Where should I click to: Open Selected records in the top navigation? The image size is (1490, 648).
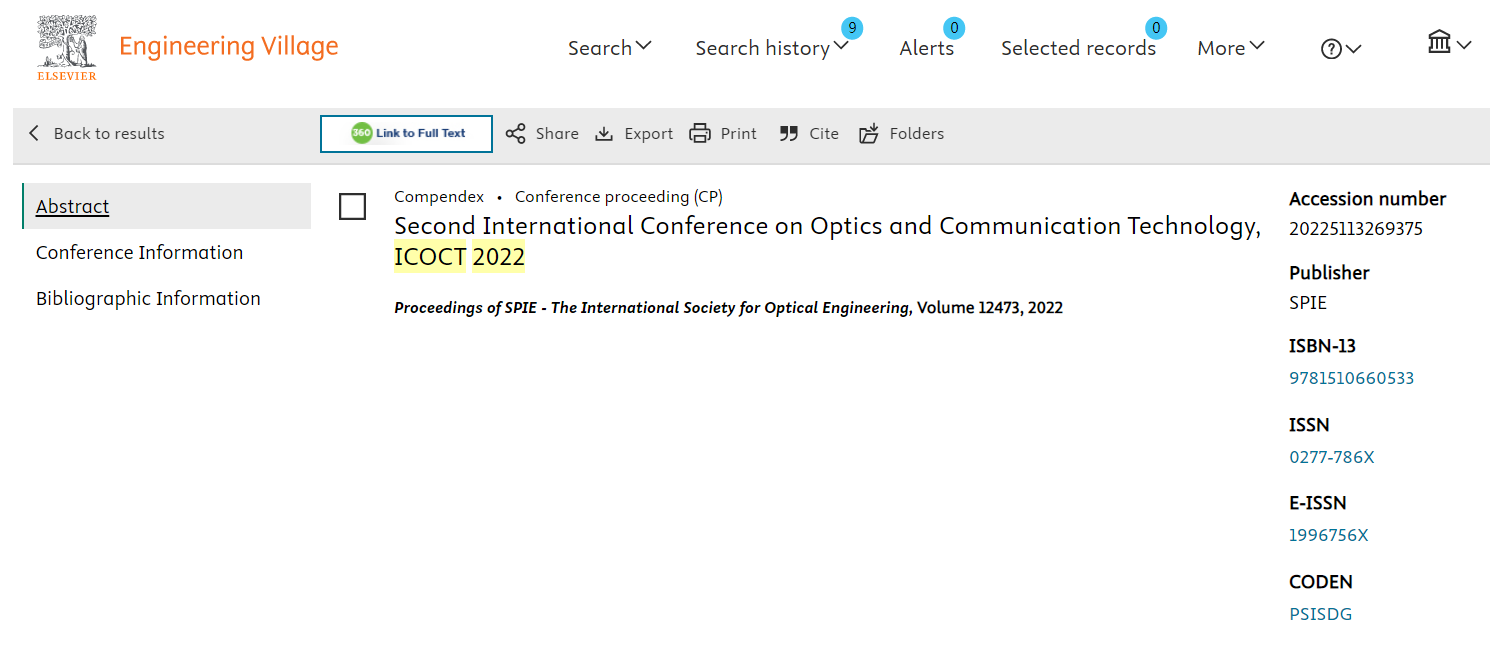point(1078,48)
